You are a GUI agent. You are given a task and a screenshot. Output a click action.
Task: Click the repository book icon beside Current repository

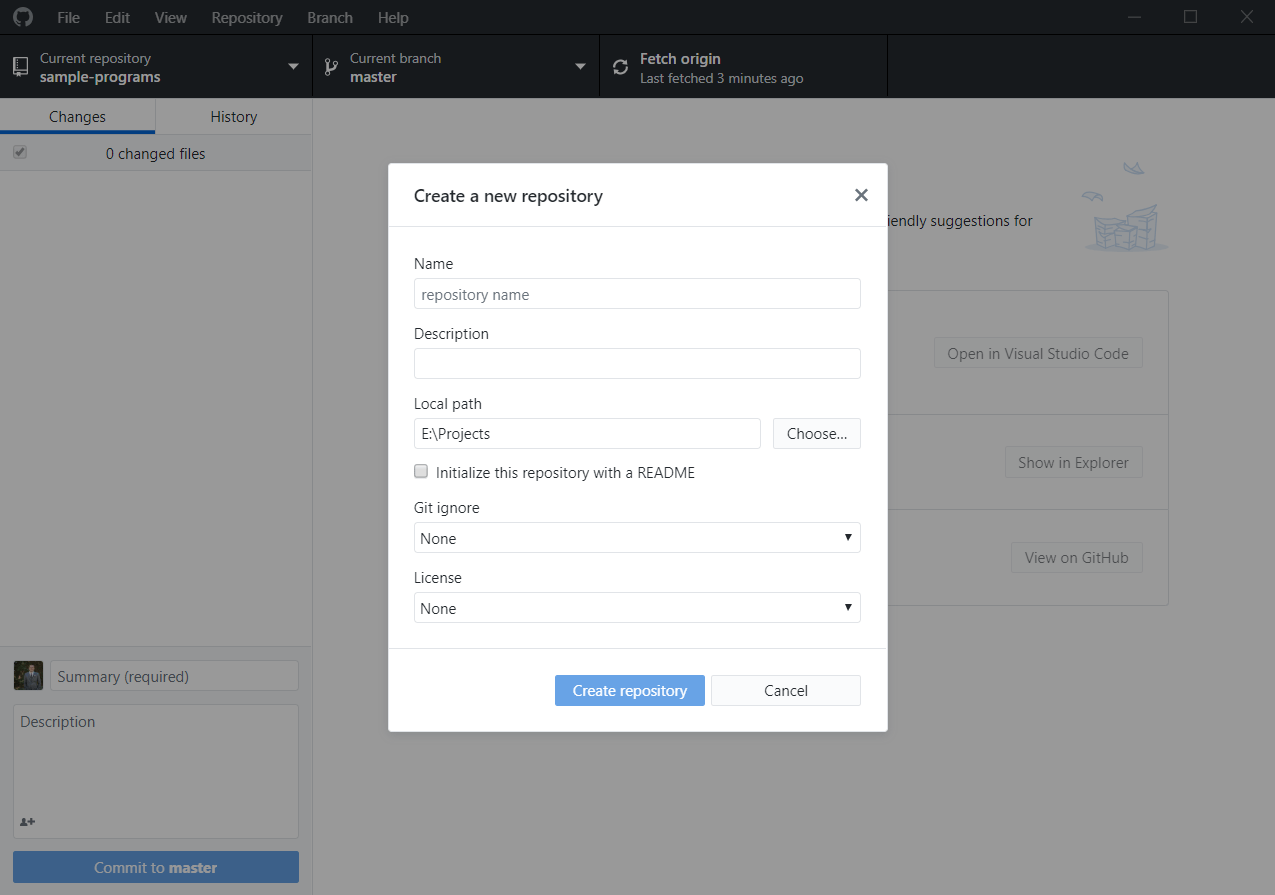tap(20, 66)
